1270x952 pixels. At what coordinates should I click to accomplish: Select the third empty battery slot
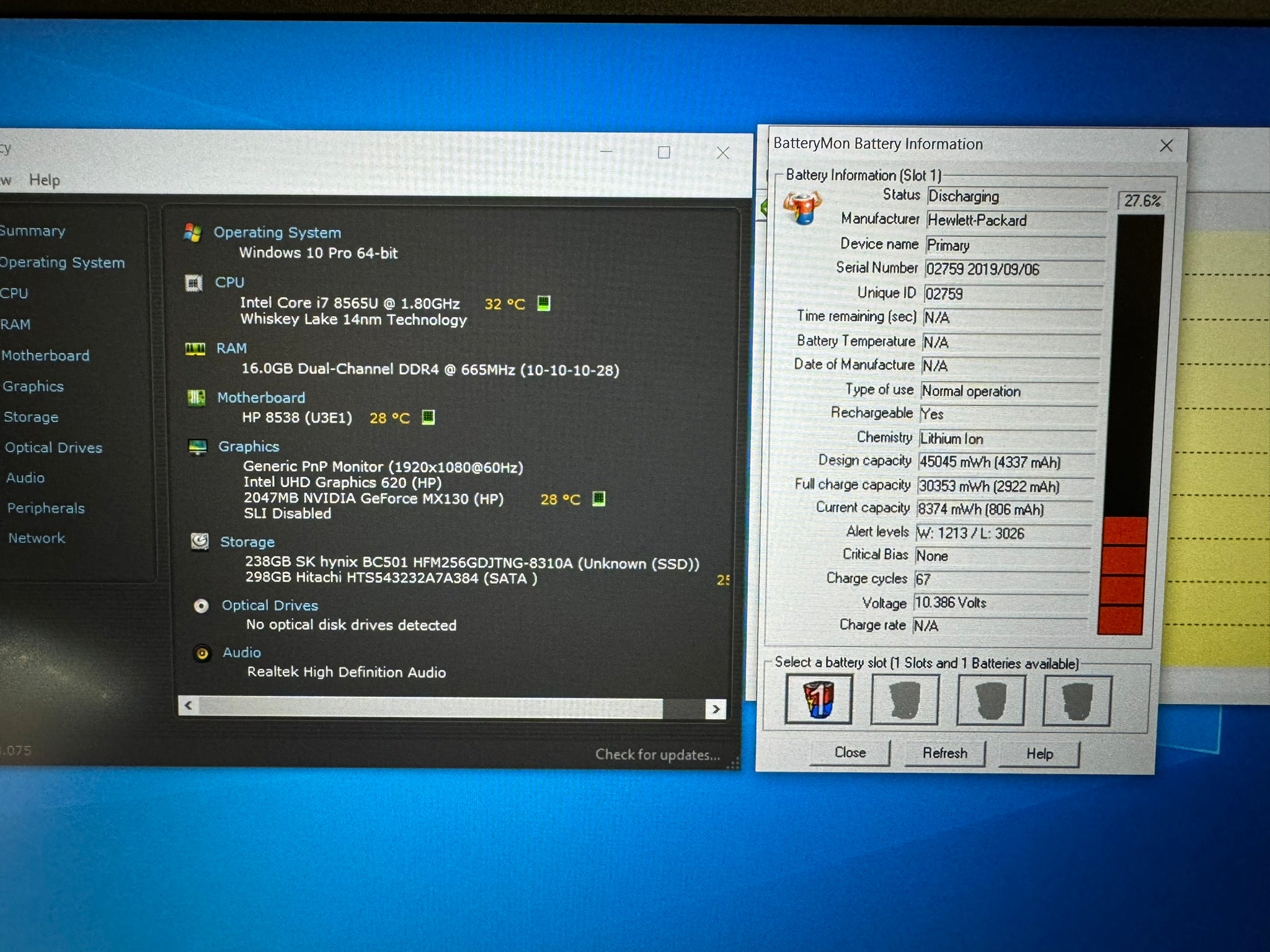990,700
